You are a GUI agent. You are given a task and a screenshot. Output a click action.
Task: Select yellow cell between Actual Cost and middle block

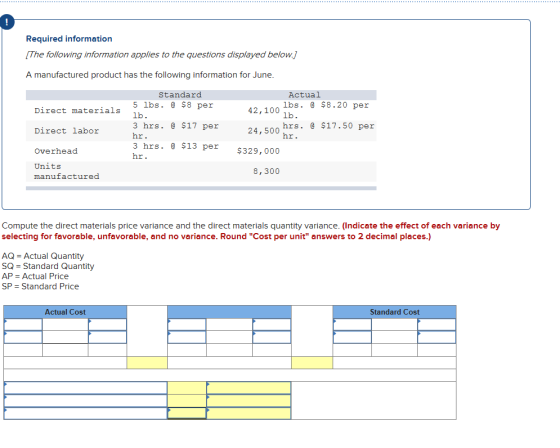coord(147,363)
